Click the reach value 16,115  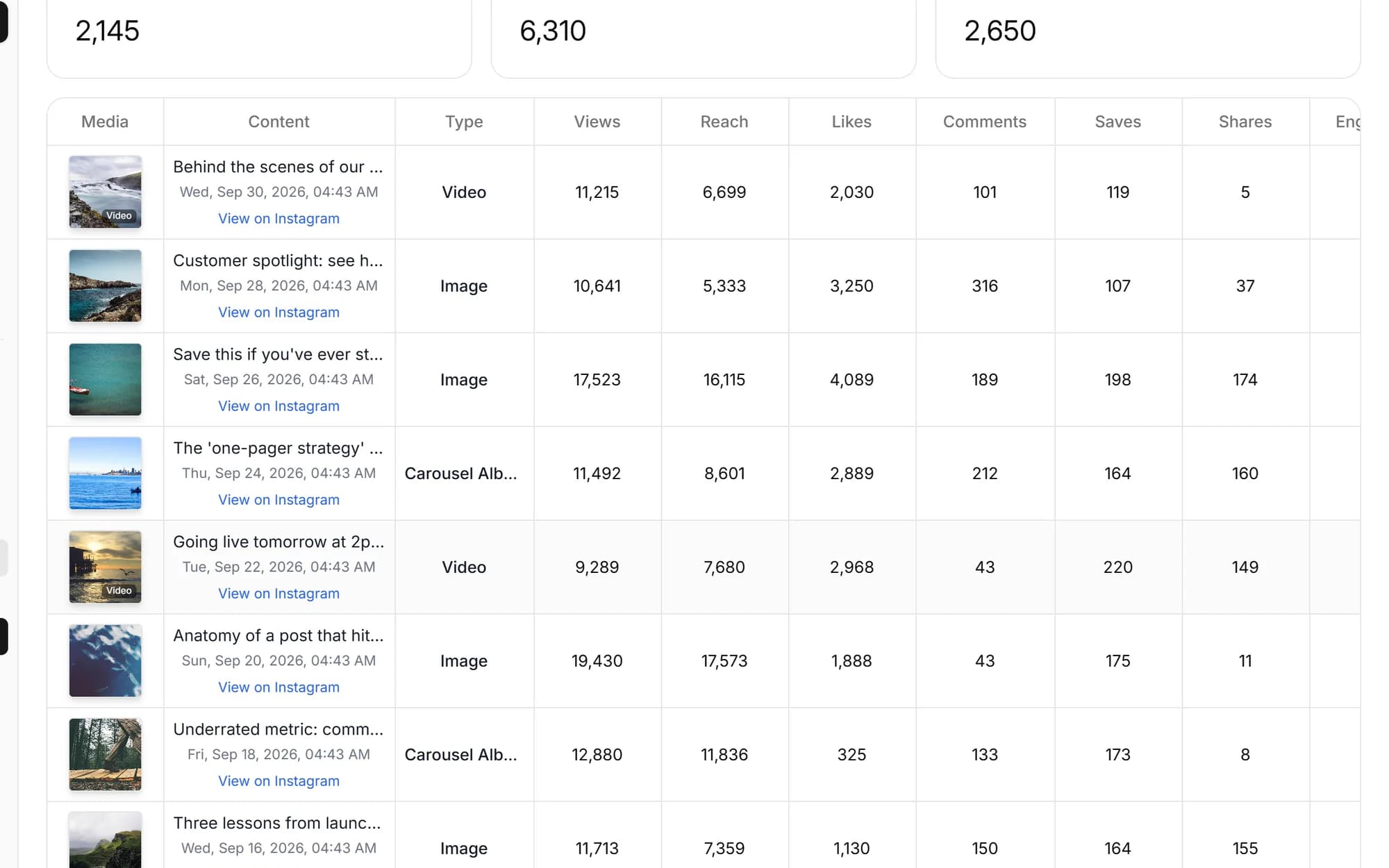pos(724,379)
